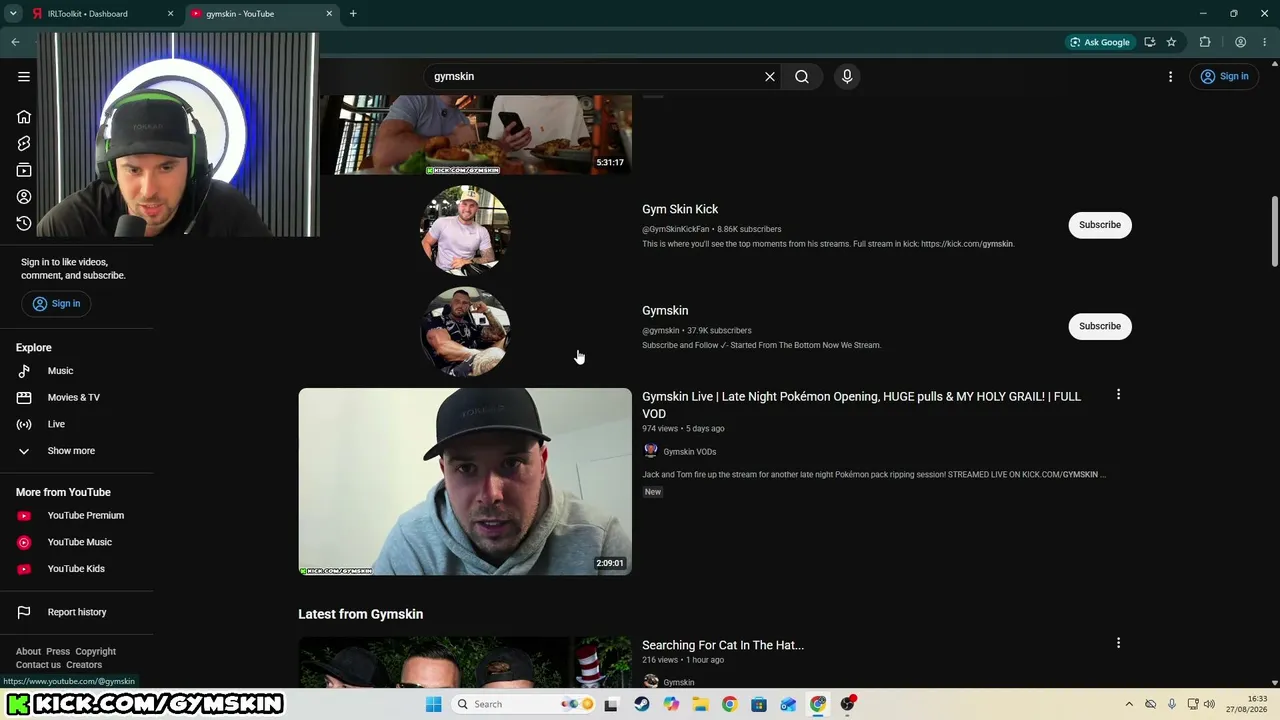The image size is (1280, 720).
Task: Open YouTube settings three-dot menu
Action: pos(1170,76)
